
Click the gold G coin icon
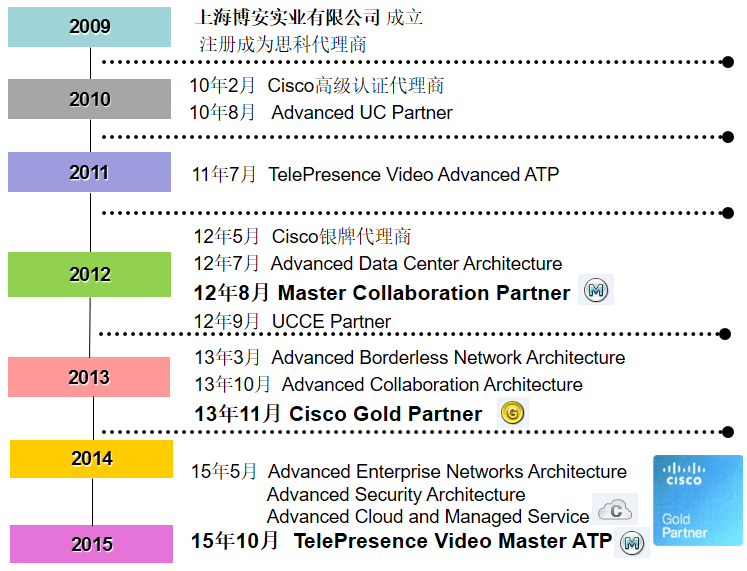(513, 412)
